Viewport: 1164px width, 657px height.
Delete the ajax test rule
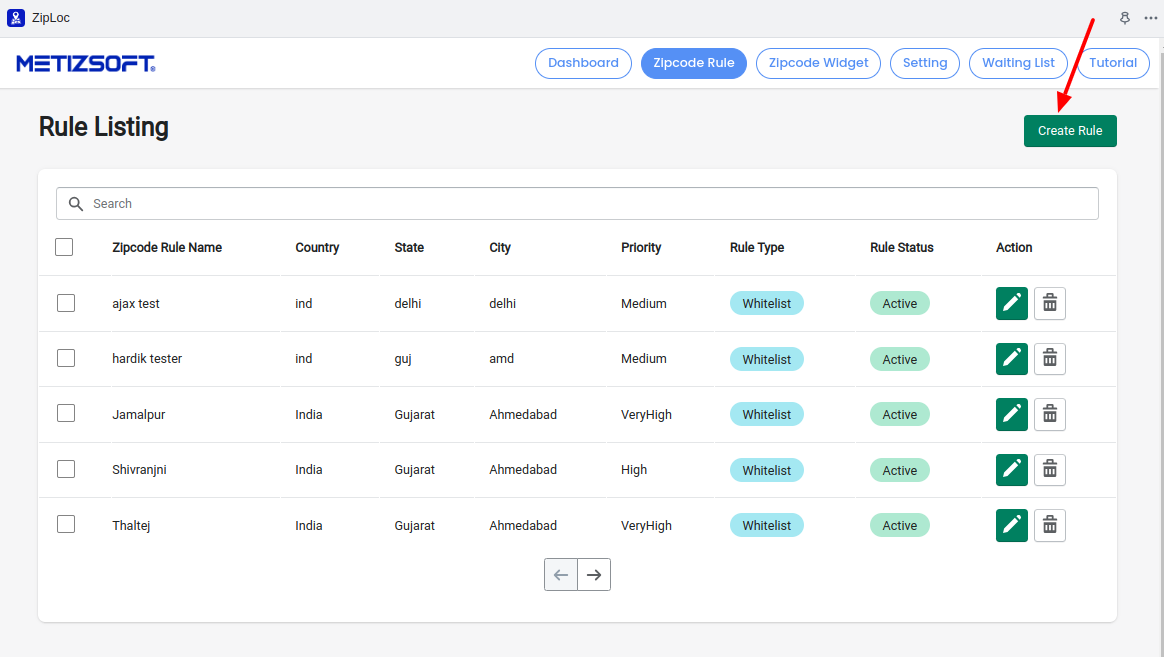tap(1049, 303)
